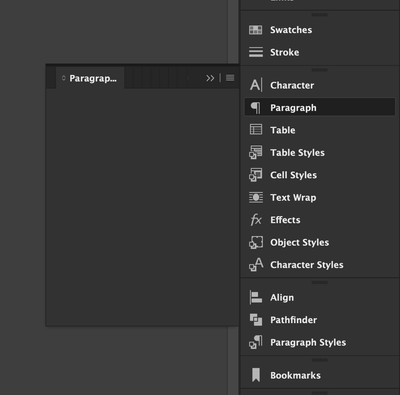
Task: Click the Table label
Action: pos(283,130)
